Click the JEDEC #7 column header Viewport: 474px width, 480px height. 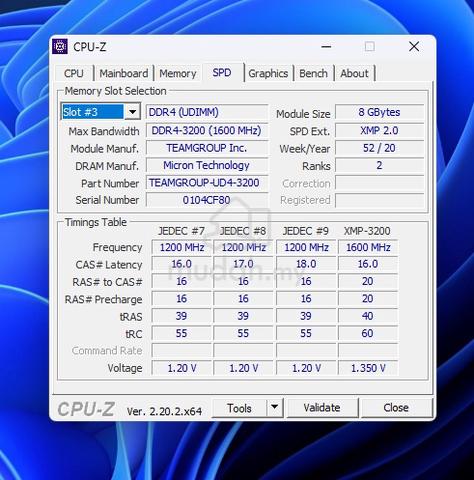pyautogui.click(x=182, y=231)
